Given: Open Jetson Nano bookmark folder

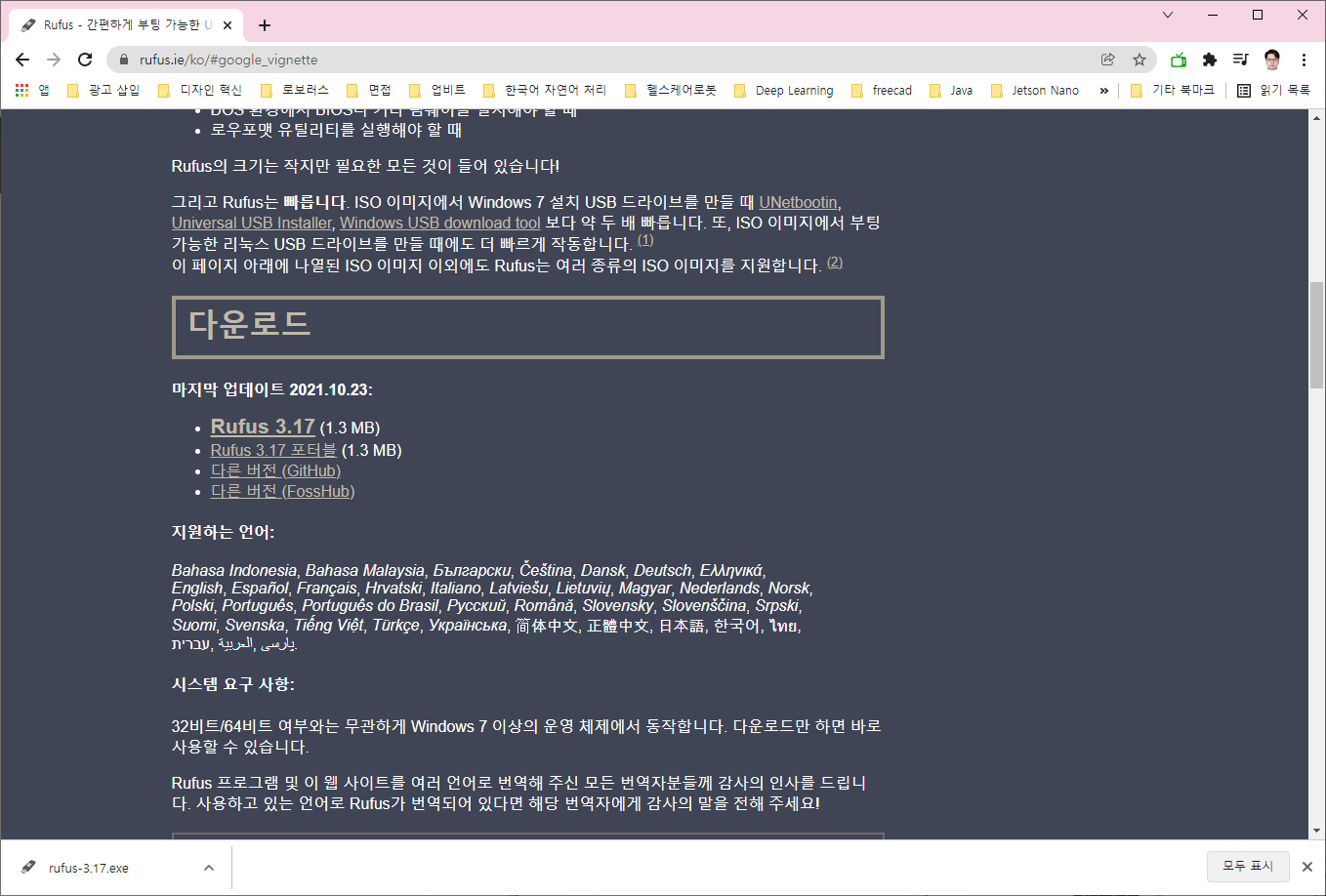Looking at the screenshot, I should pyautogui.click(x=1035, y=90).
